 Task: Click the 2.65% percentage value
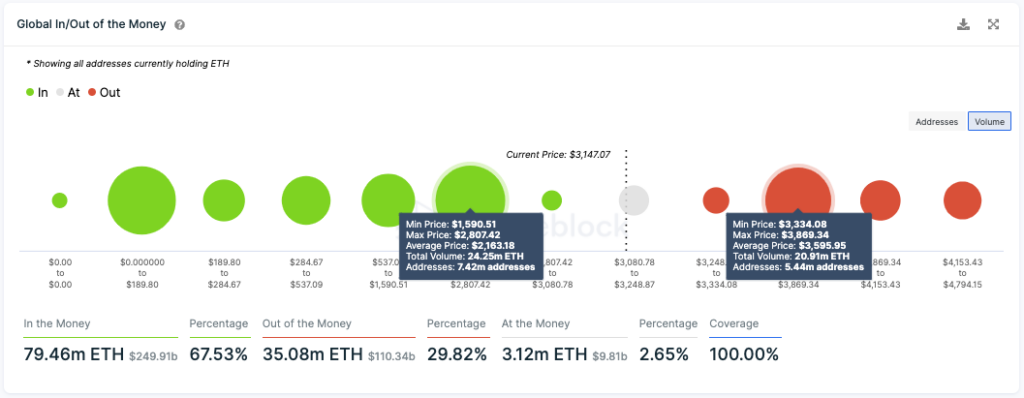pyautogui.click(x=664, y=354)
